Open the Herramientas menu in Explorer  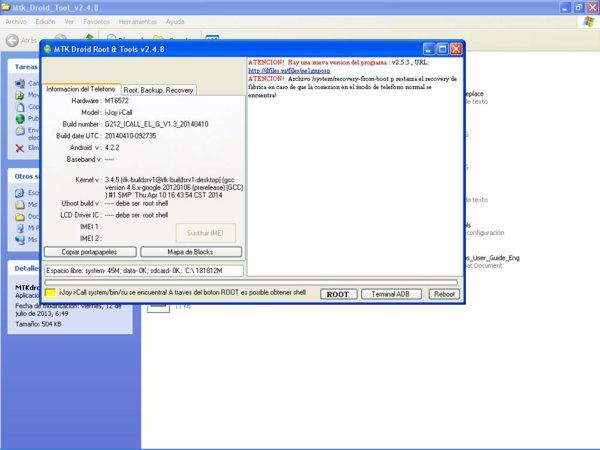pos(138,22)
